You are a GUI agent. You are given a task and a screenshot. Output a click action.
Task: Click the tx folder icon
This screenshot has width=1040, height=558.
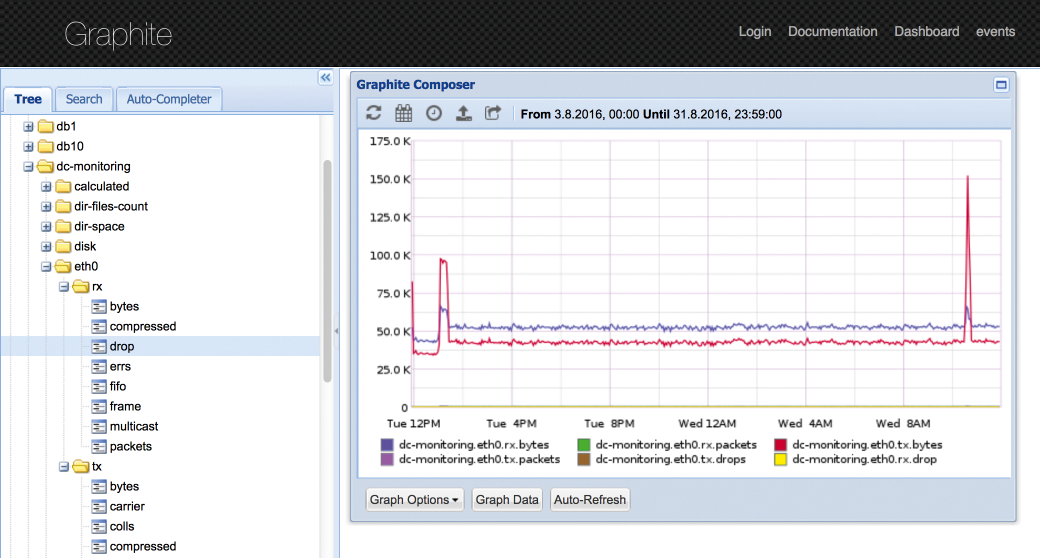point(81,466)
